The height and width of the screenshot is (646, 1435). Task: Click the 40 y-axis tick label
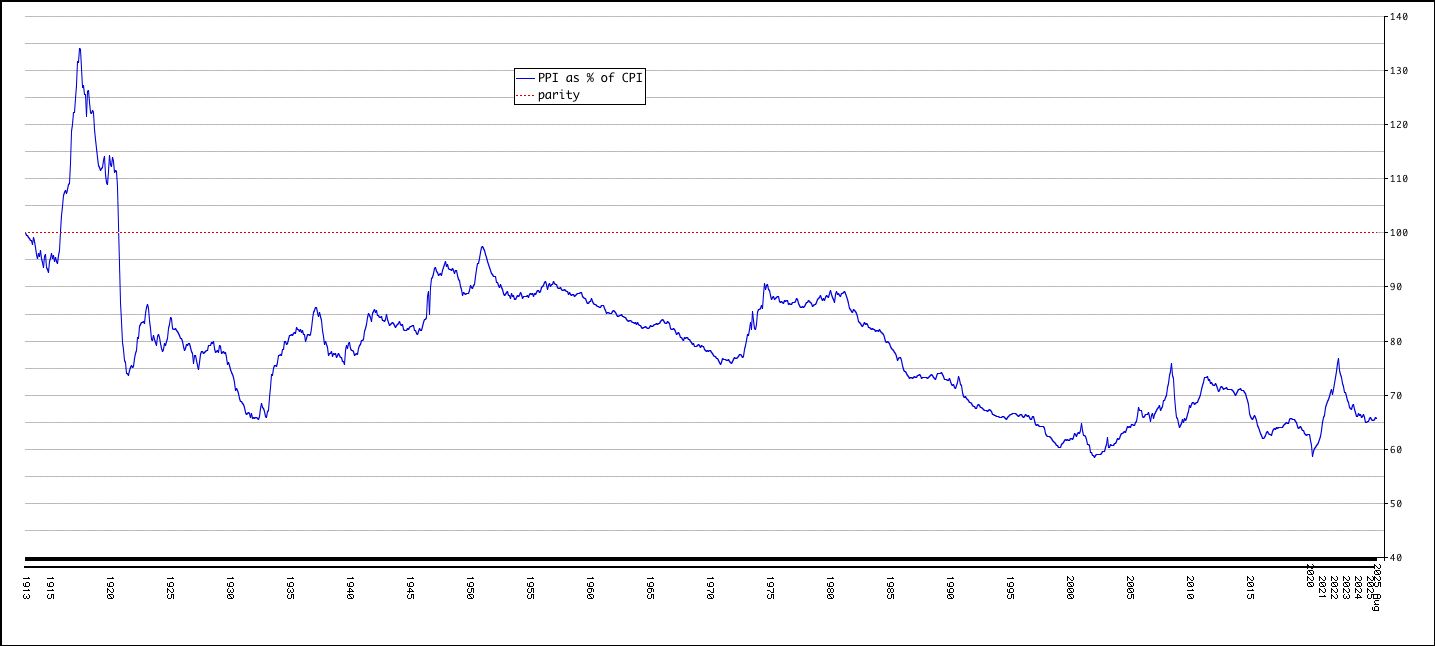[1395, 558]
